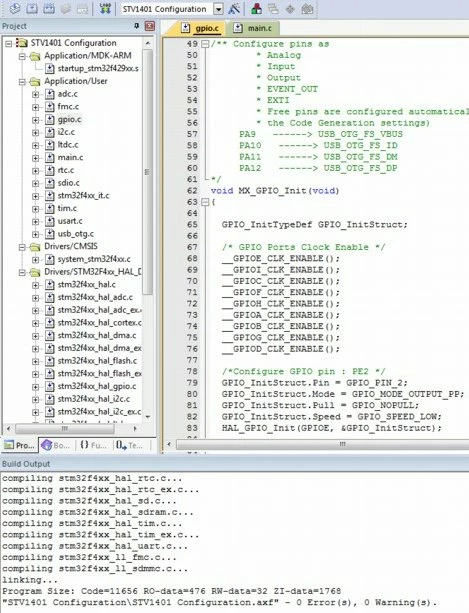Image resolution: width=469 pixels, height=613 pixels.
Task: Close the Project panel with red X
Action: click(150, 26)
